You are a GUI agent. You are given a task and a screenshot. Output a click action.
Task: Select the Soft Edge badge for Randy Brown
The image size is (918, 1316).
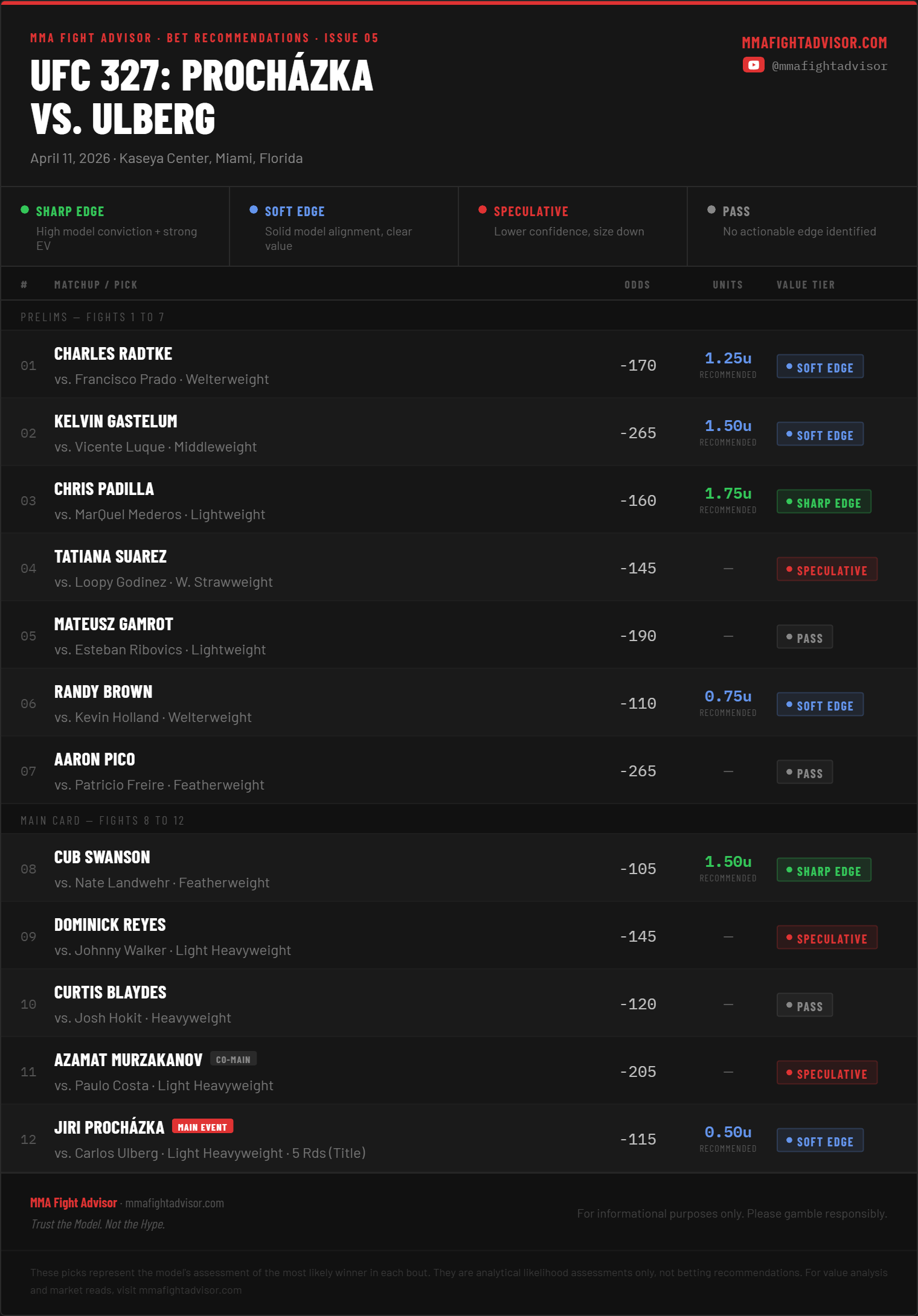(x=820, y=704)
